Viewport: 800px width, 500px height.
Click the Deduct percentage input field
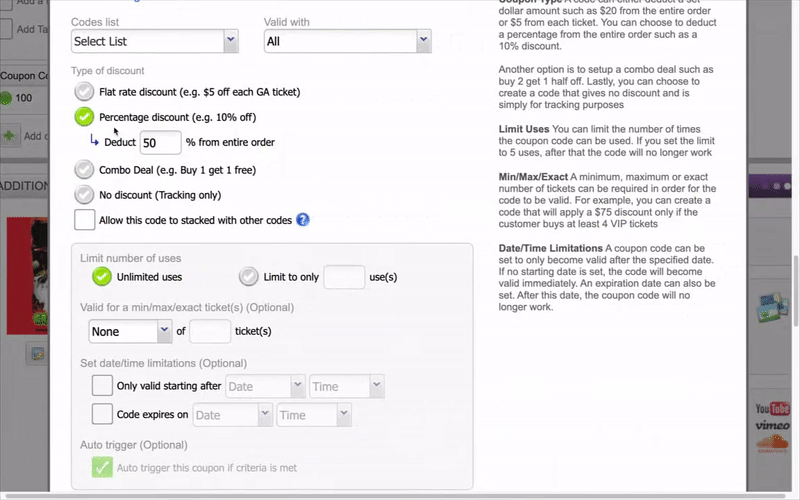[161, 142]
